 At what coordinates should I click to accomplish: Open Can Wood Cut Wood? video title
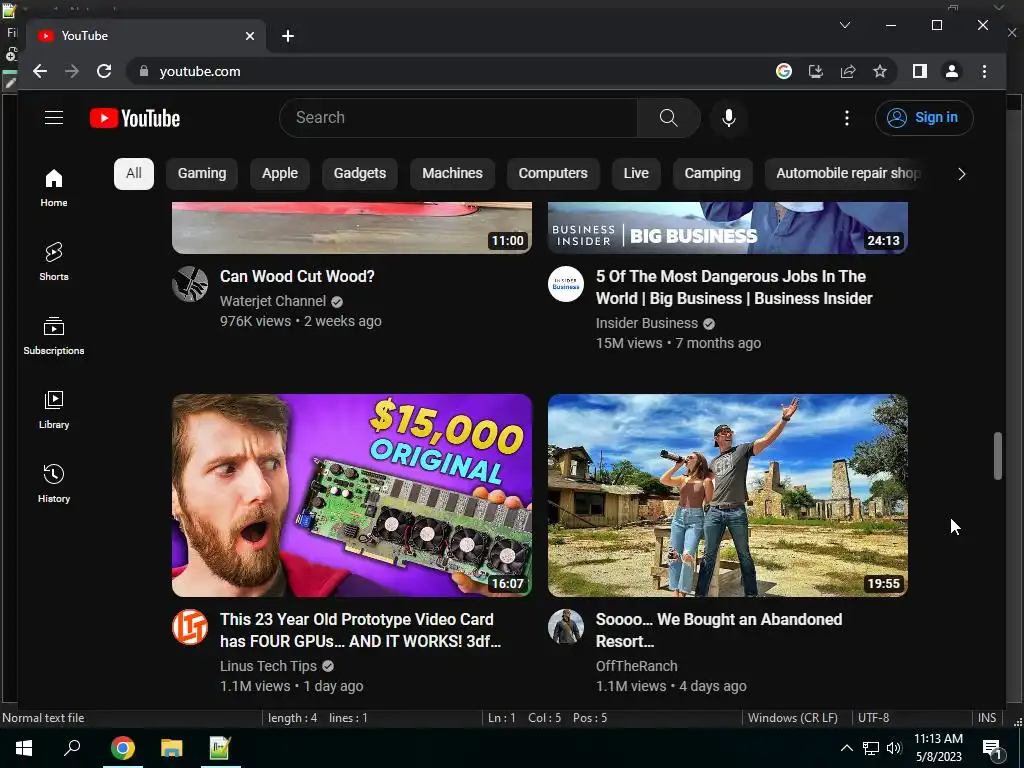tap(297, 276)
